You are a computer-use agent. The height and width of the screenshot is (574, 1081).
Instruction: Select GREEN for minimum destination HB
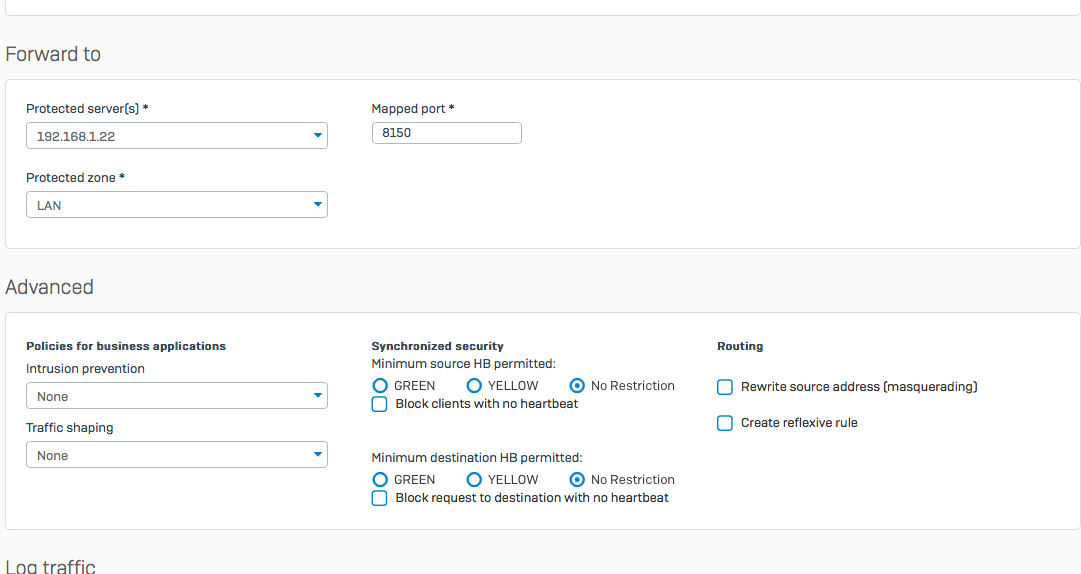tap(380, 480)
